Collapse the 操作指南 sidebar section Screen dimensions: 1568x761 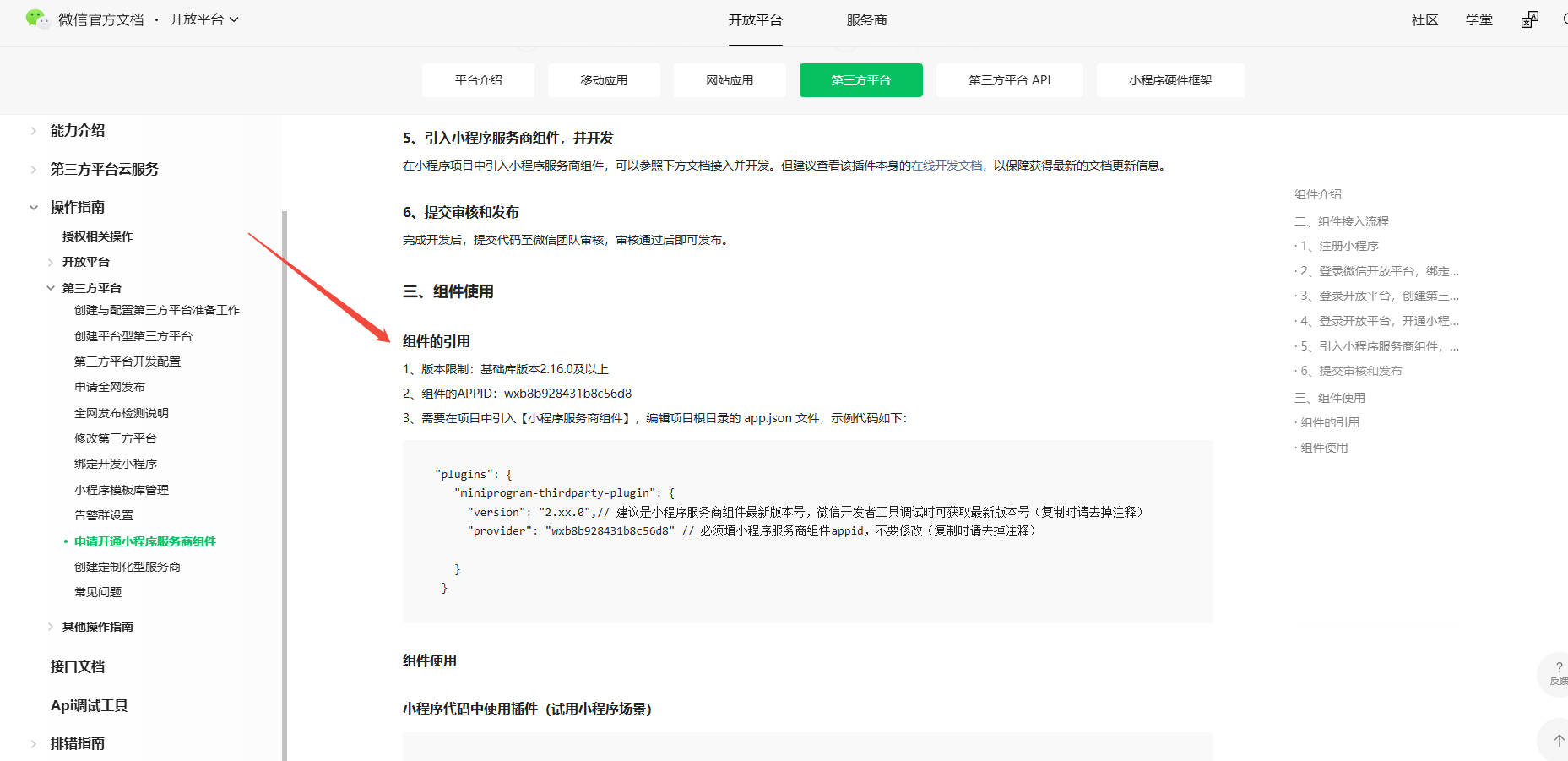pyautogui.click(x=34, y=208)
